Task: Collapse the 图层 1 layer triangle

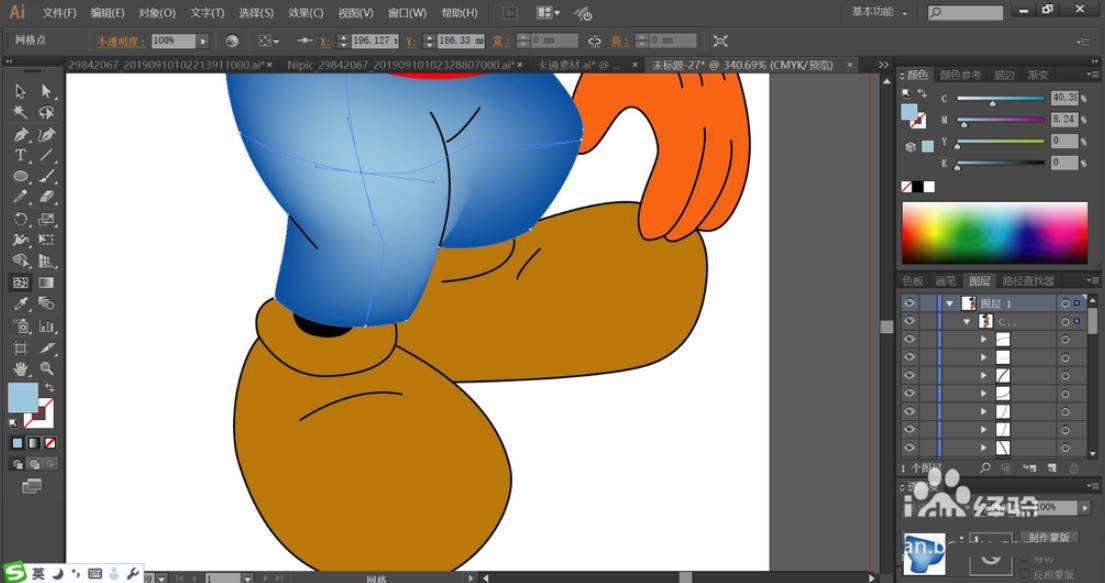Action: coord(950,303)
